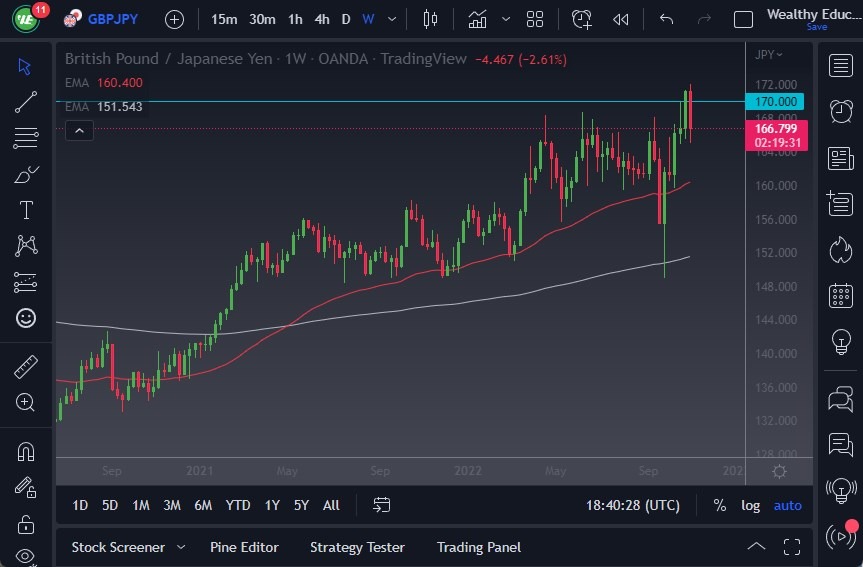Open the calendar panel in right sidebar
Screen dimensions: 863x567
[x=840, y=295]
